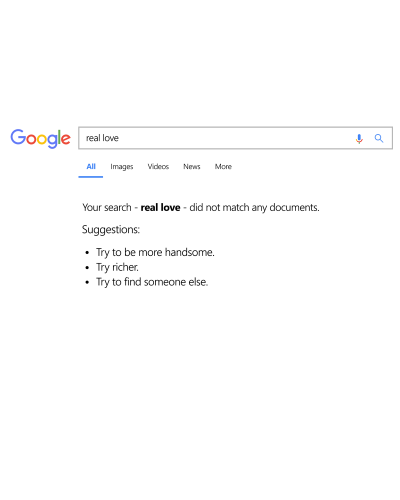Expand the More search options
The height and width of the screenshot is (500, 400).
pyautogui.click(x=223, y=166)
